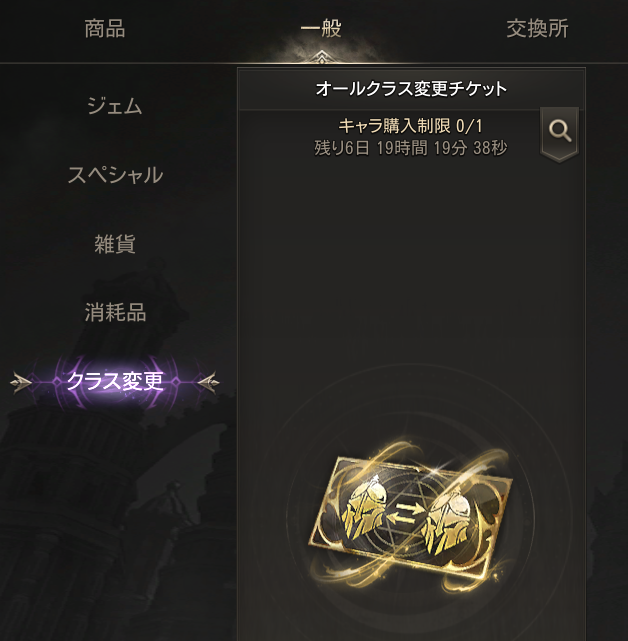Click the left golden helmet on ticket
The image size is (628, 641).
(365, 506)
